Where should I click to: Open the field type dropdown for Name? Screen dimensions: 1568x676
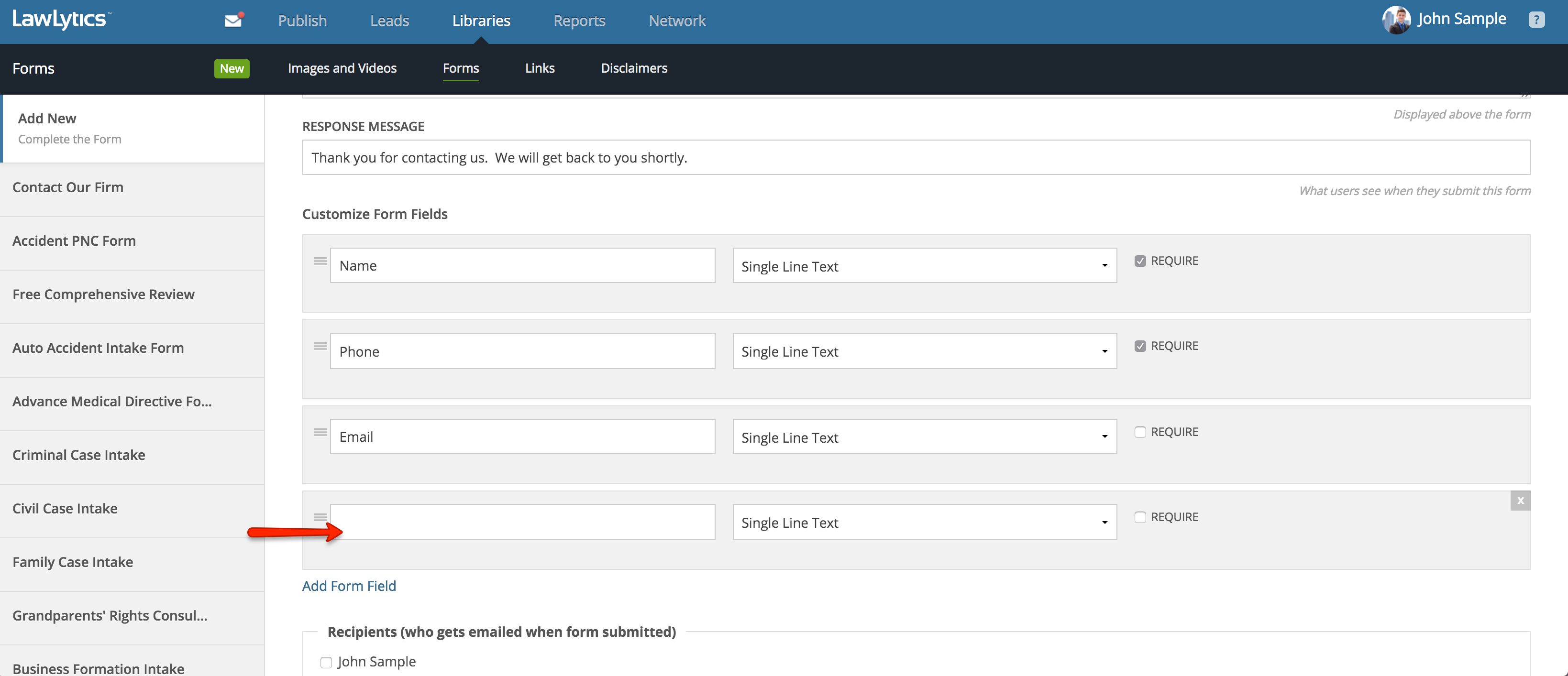click(925, 265)
